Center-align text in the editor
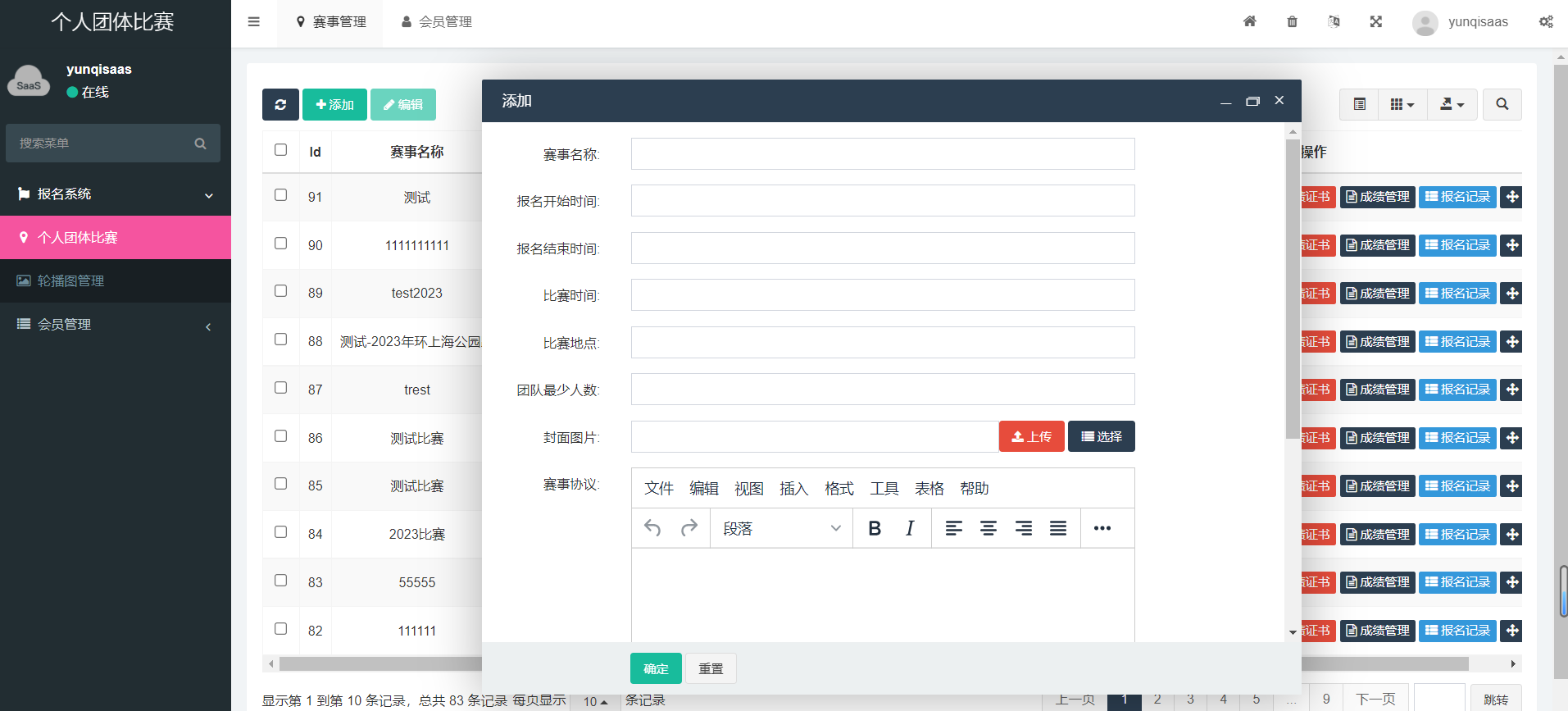Image resolution: width=1568 pixels, height=711 pixels. click(989, 529)
